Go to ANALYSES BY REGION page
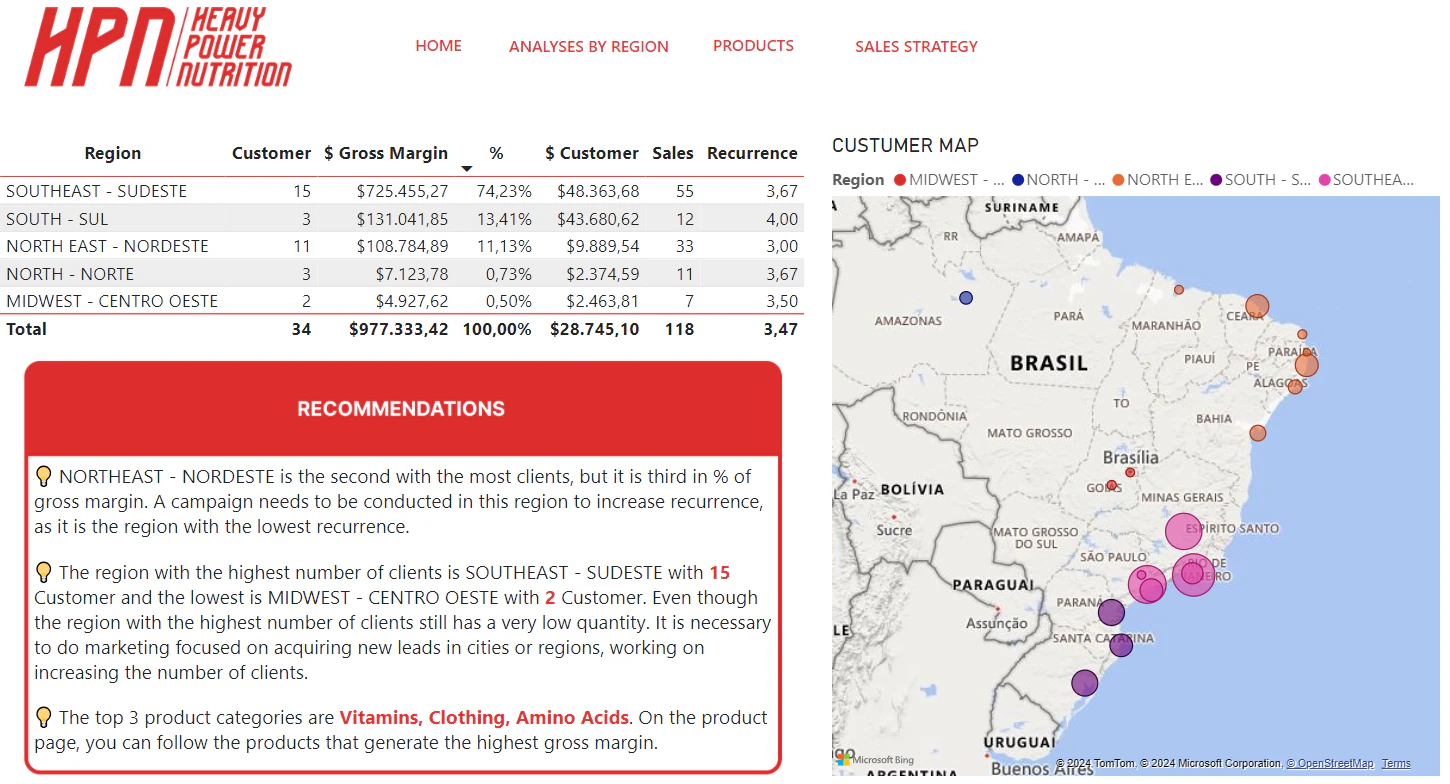1450x784 pixels. point(589,46)
